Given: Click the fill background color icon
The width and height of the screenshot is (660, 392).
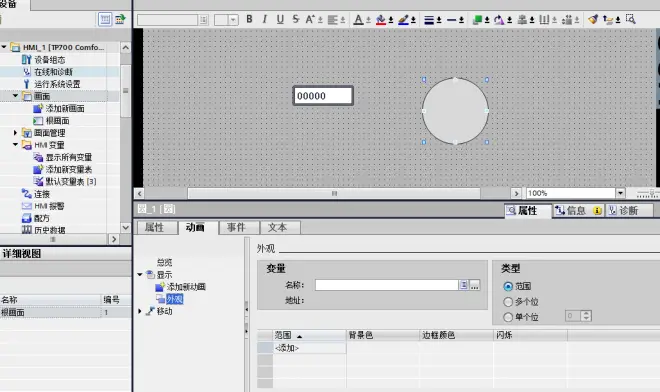Looking at the screenshot, I should tap(381, 20).
